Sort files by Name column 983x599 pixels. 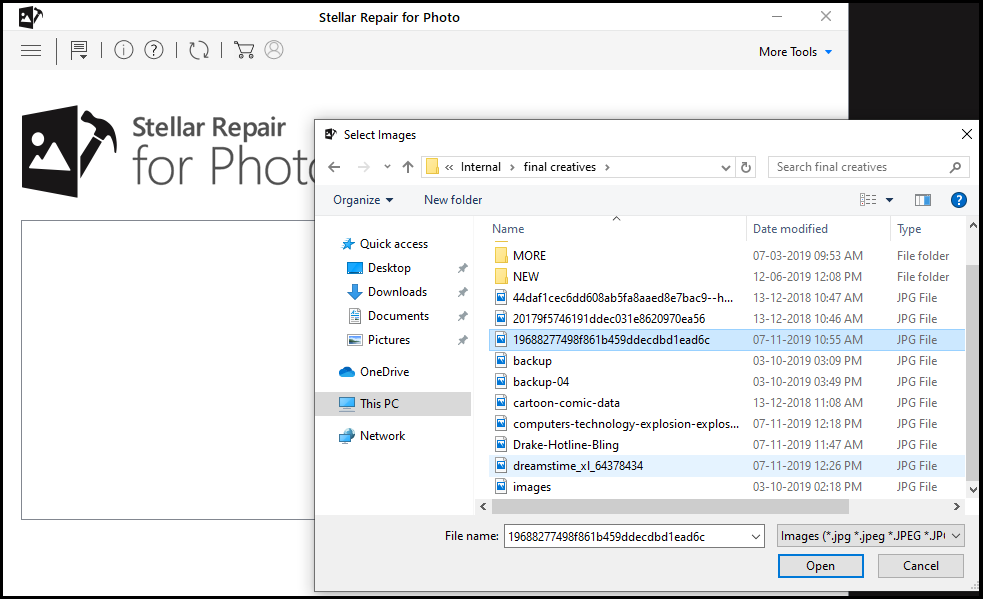(508, 229)
